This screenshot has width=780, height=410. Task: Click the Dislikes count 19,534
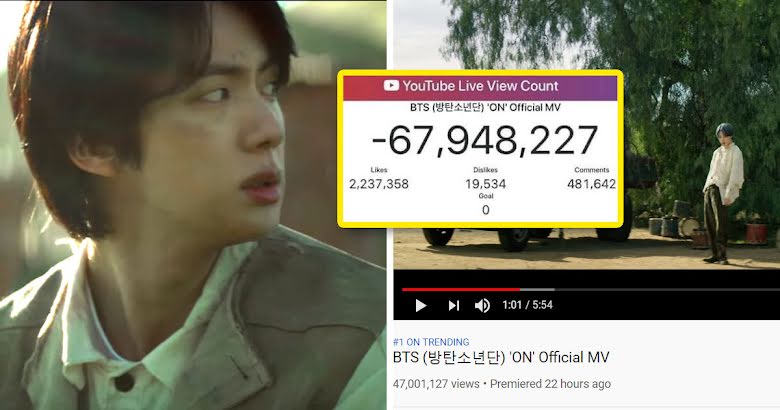tap(486, 184)
